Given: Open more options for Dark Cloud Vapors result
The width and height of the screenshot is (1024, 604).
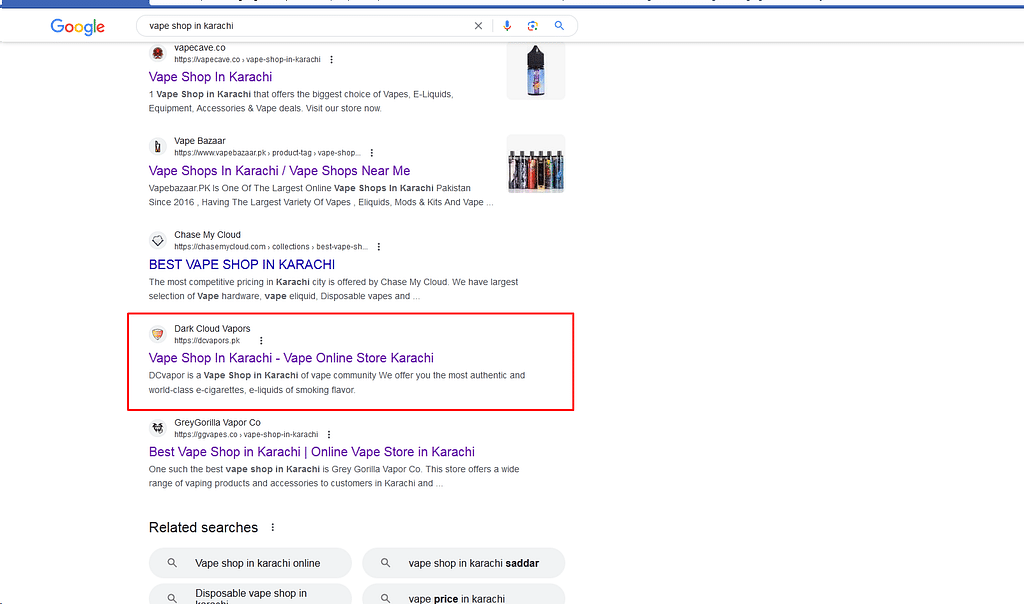Looking at the screenshot, I should pos(261,341).
